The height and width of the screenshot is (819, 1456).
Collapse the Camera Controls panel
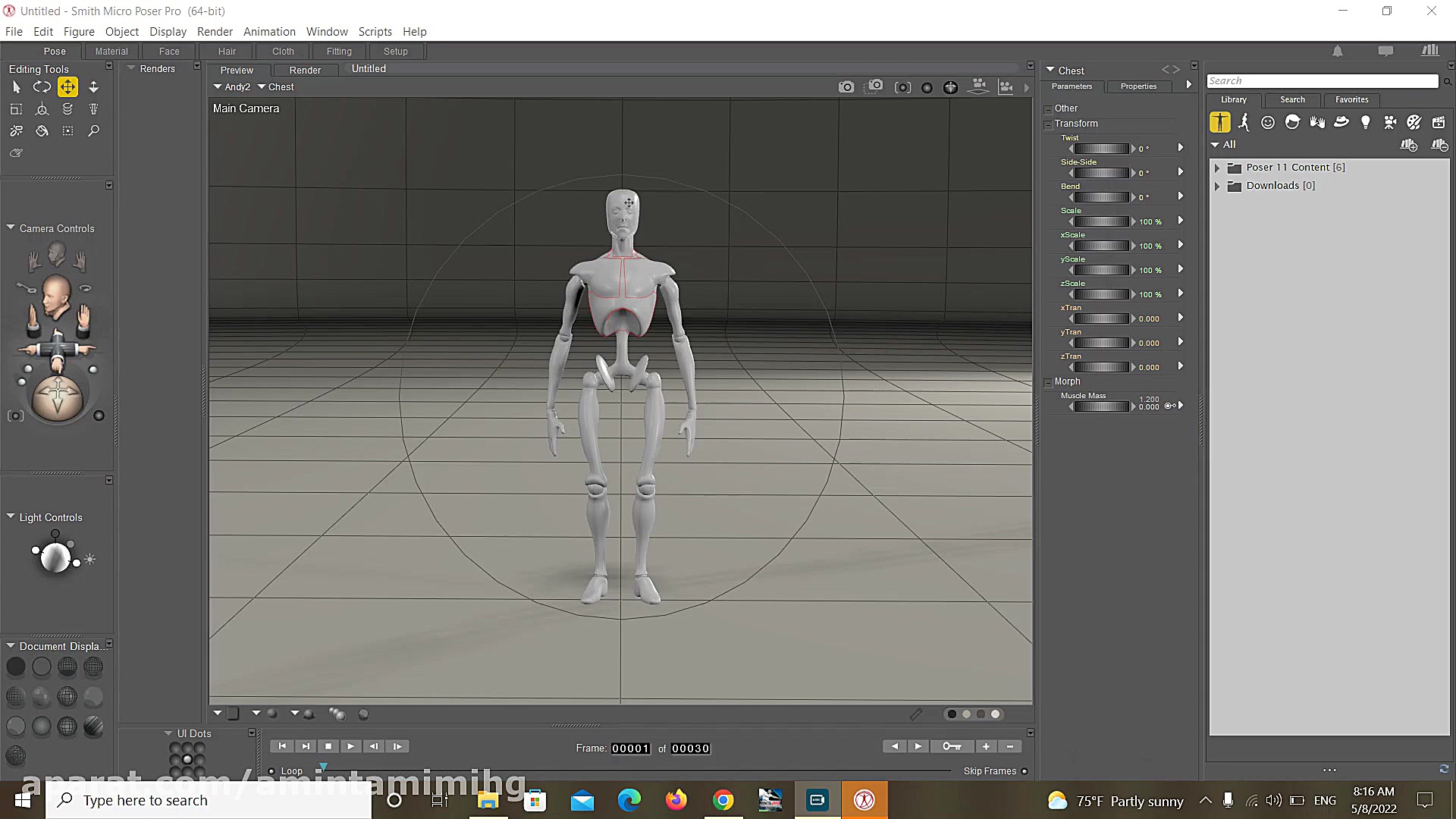pos(11,227)
